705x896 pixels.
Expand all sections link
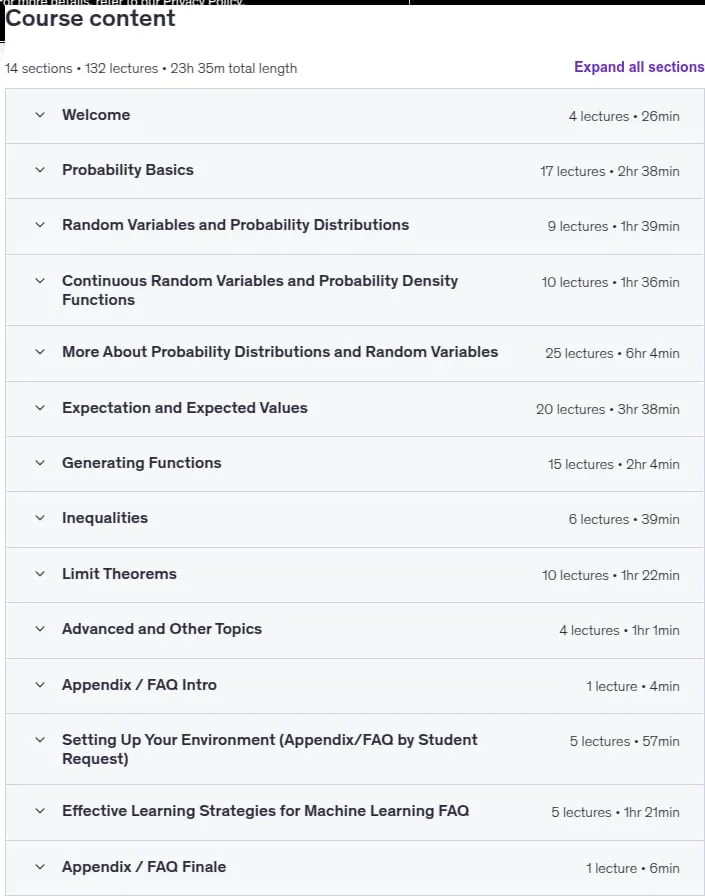pos(639,67)
